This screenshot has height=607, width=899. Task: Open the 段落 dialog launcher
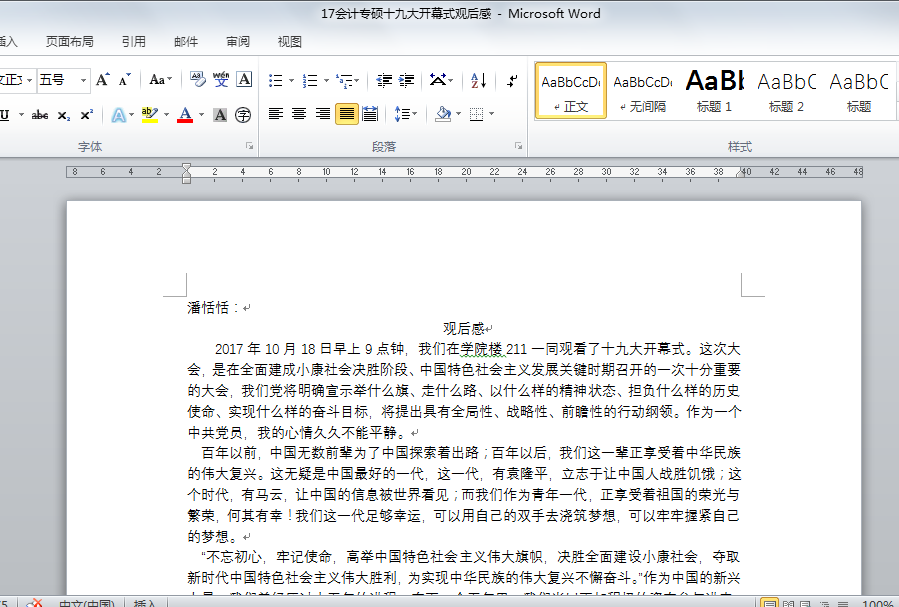518,147
